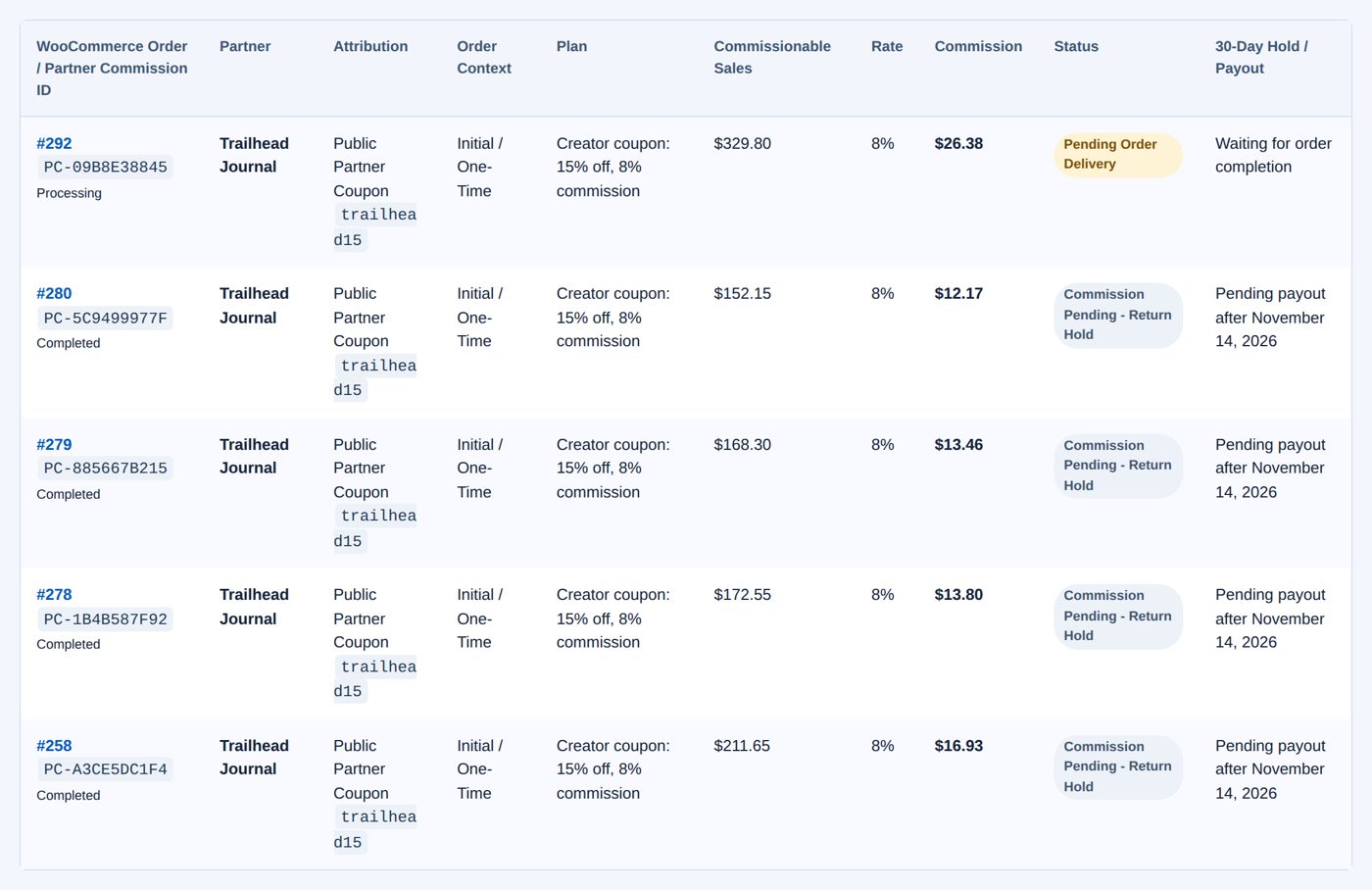Screen dimensions: 1372x890
Task: Click sales value $172.55
Action: pos(742,594)
